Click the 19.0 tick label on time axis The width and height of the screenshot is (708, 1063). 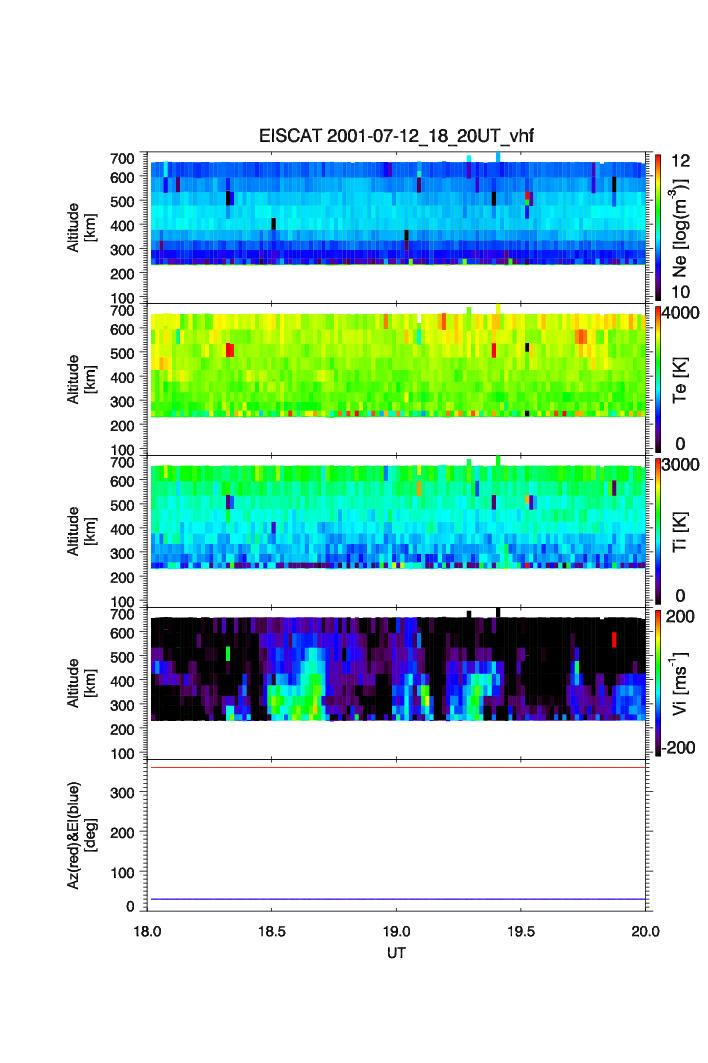pos(397,930)
